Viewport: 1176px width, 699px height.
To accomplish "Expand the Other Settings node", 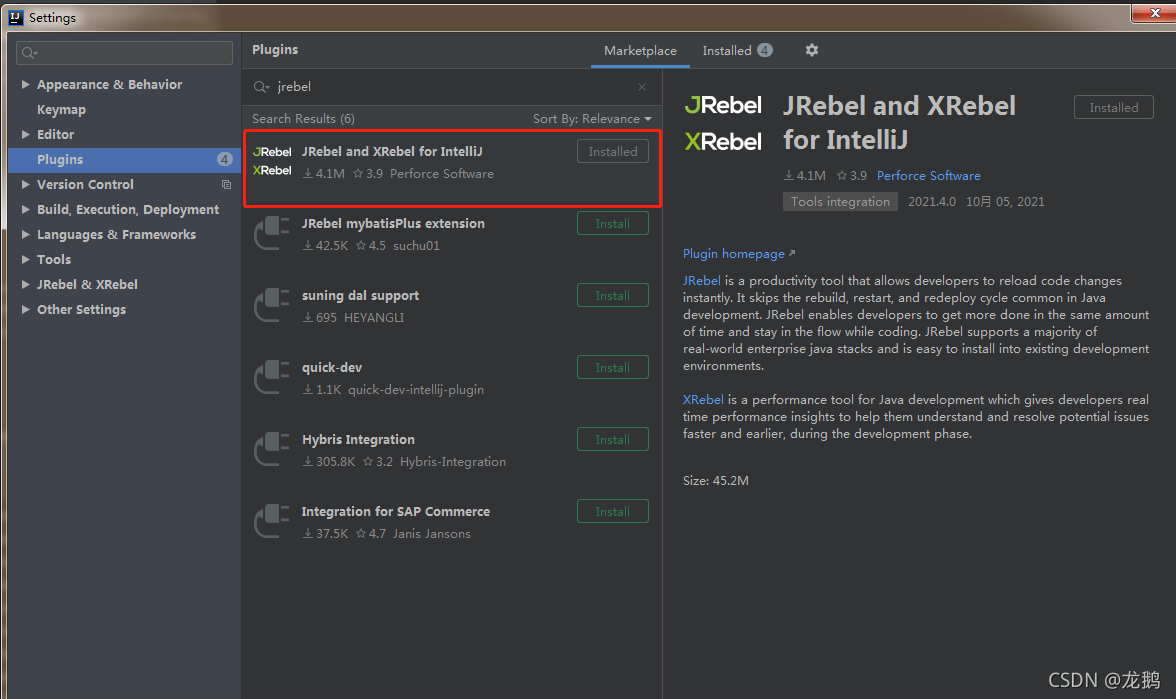I will (x=26, y=309).
